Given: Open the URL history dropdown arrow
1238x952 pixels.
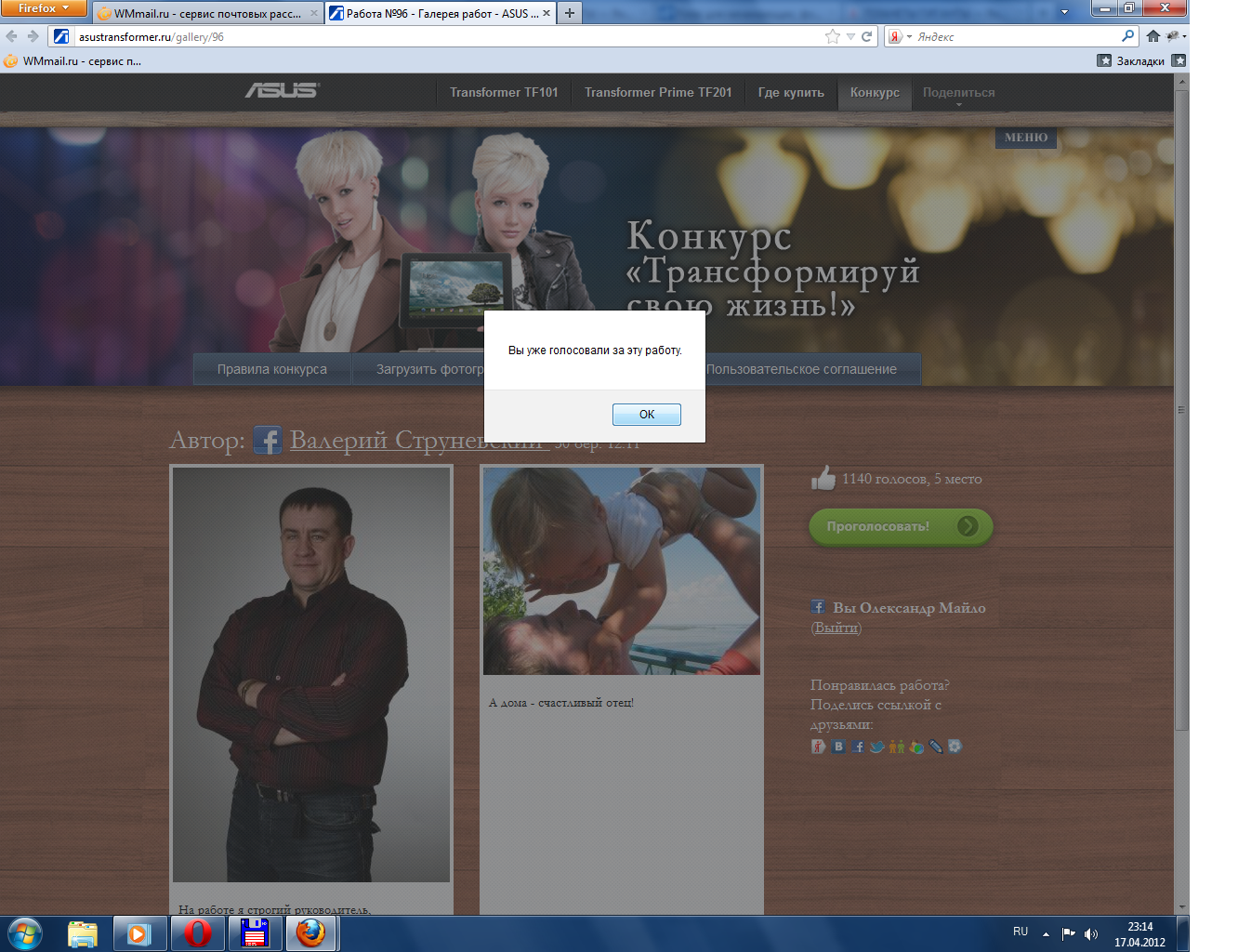Looking at the screenshot, I should point(849,37).
